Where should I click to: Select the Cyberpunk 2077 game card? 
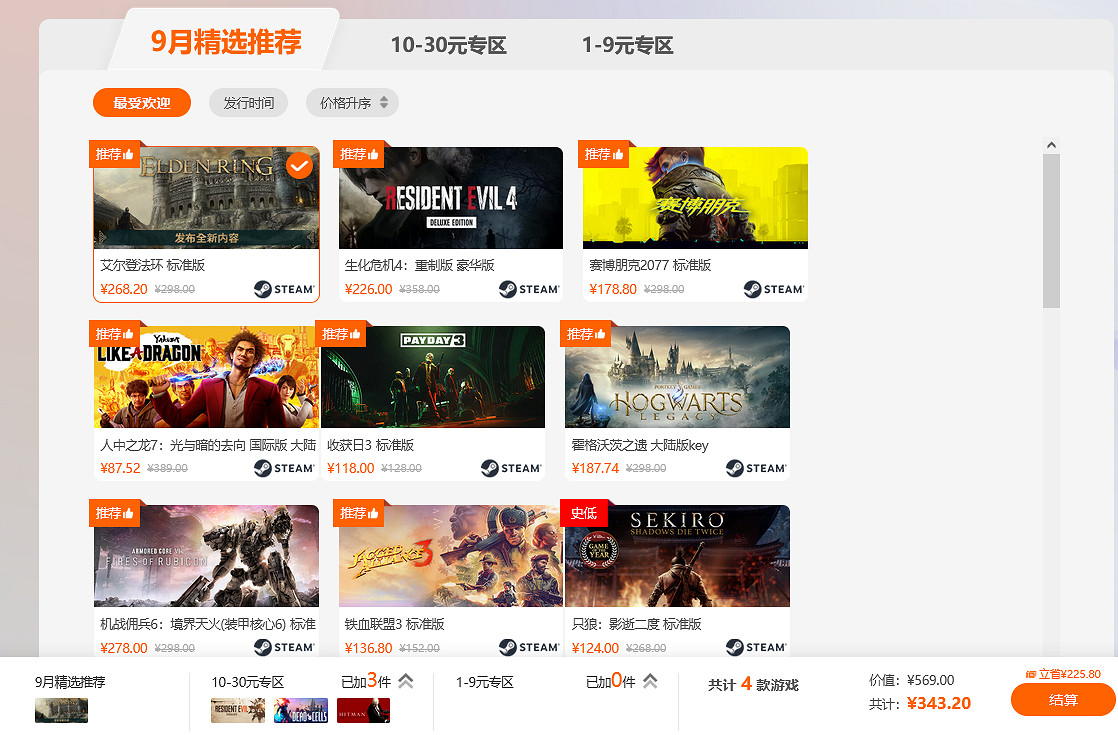(x=694, y=200)
